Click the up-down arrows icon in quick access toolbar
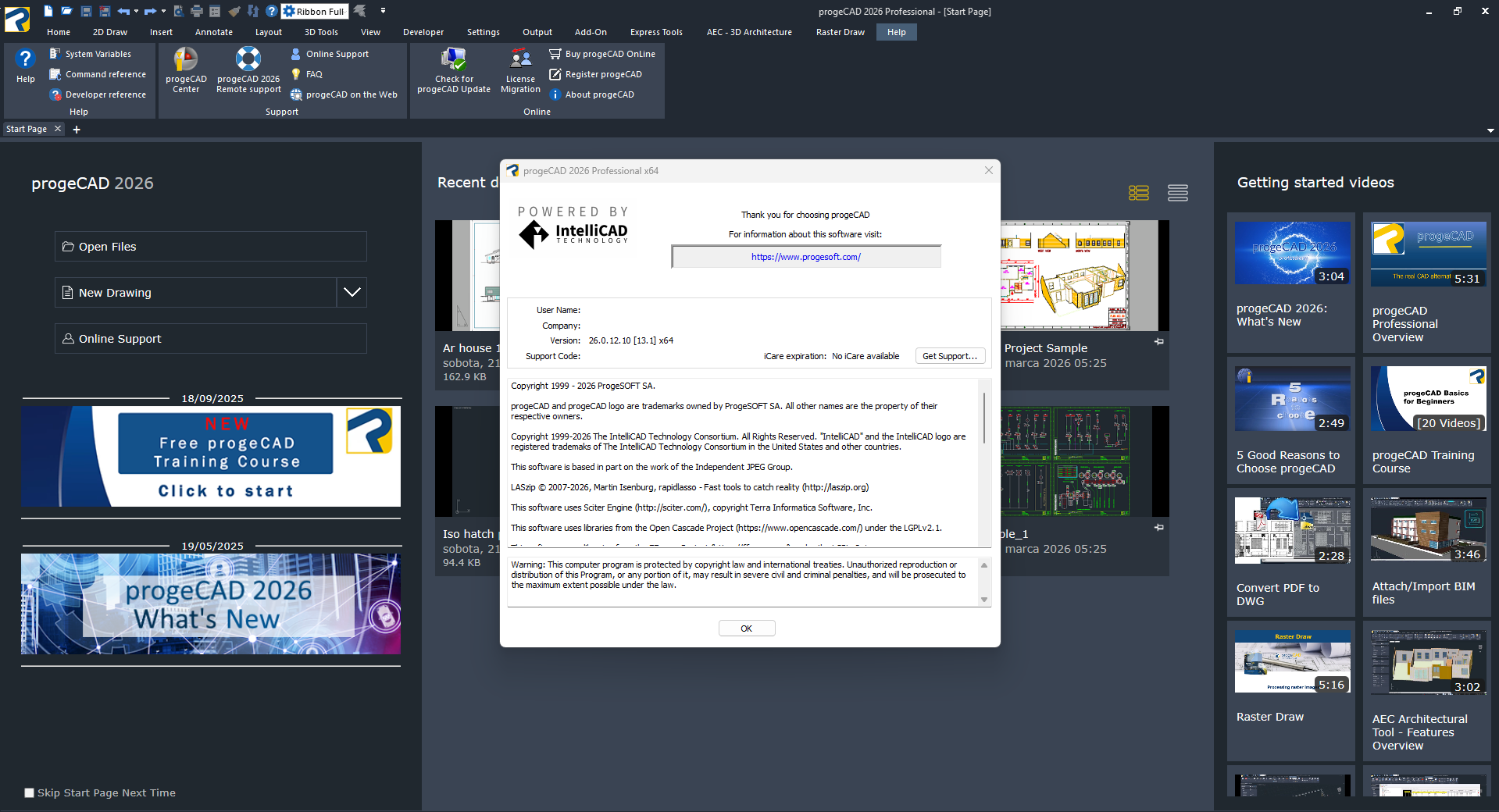 pos(253,11)
